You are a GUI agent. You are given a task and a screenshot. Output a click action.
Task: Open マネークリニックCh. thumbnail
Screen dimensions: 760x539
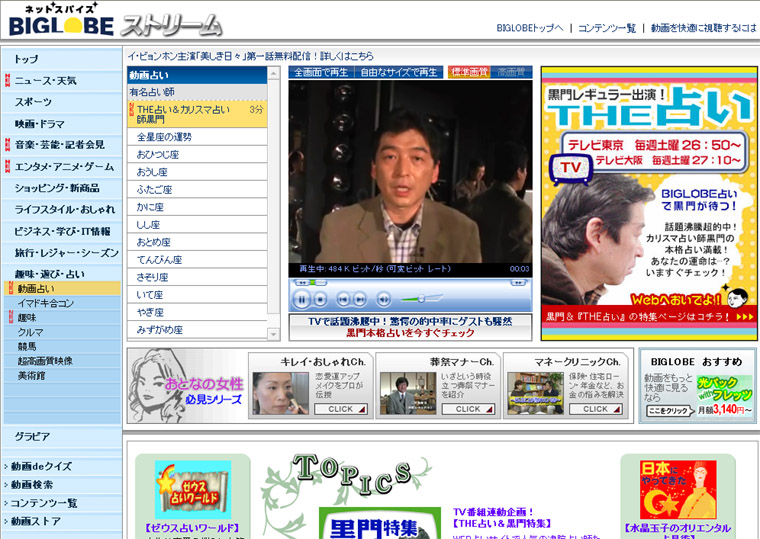[535, 393]
